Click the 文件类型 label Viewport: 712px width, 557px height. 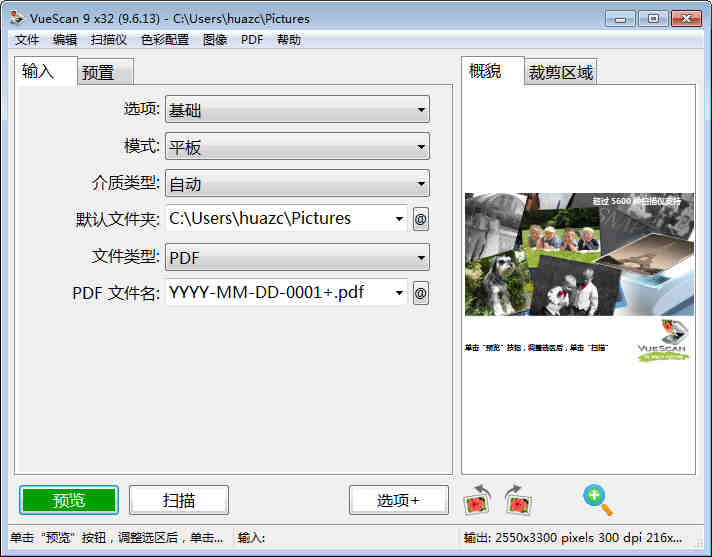(126, 256)
